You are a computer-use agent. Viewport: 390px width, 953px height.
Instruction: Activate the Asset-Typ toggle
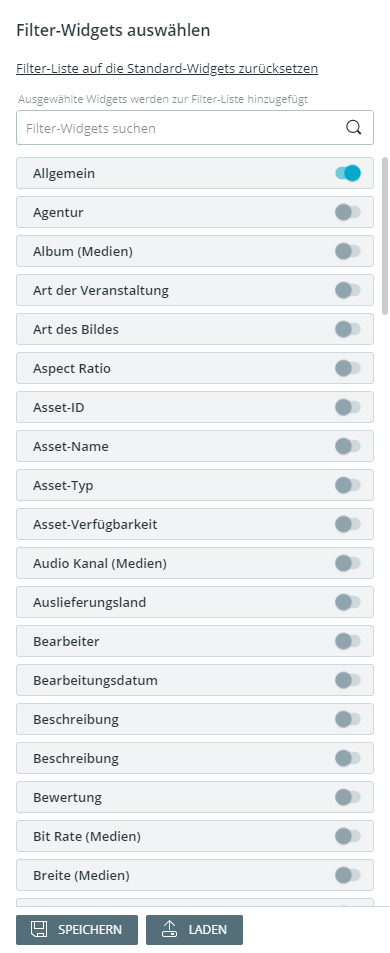point(348,485)
